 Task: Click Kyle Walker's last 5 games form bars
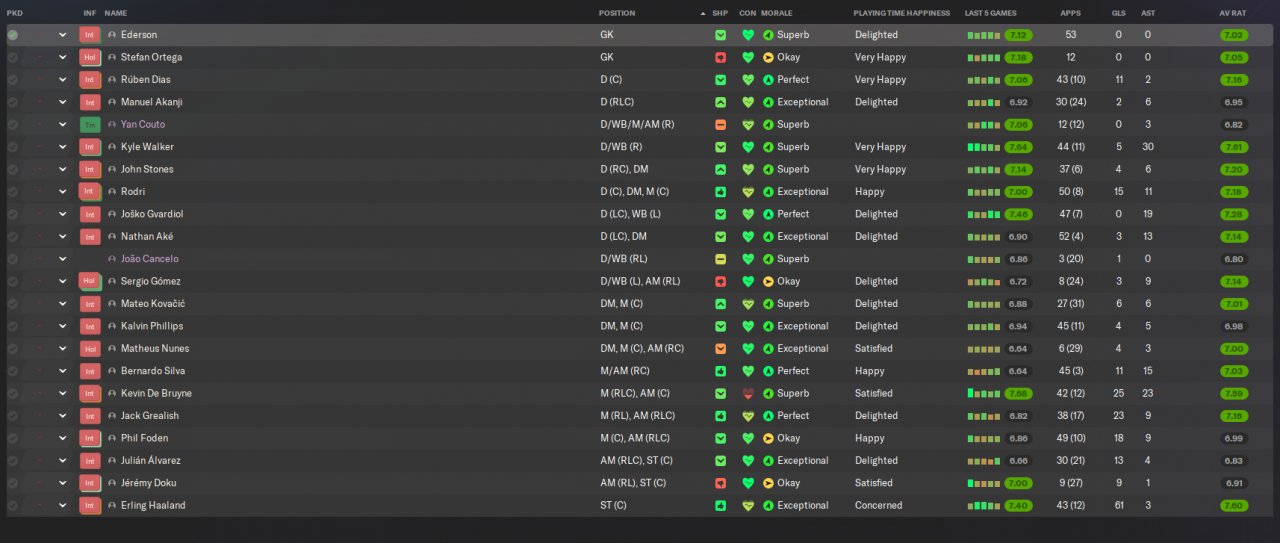point(983,147)
